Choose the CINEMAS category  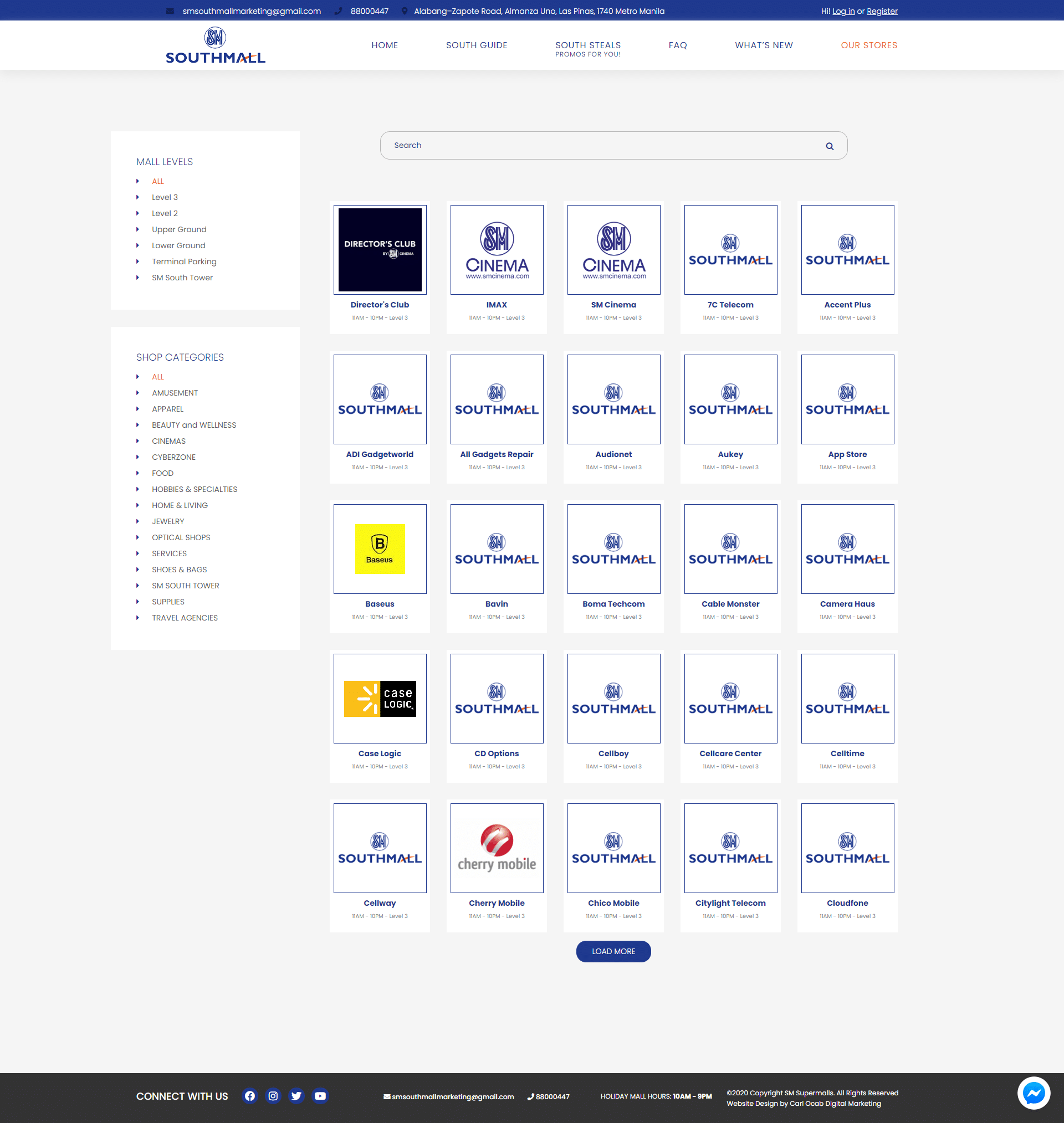168,441
